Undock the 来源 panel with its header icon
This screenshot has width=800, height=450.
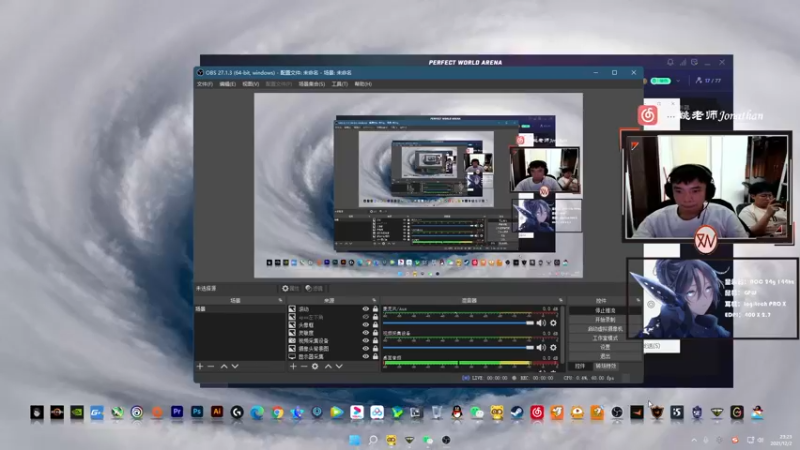pyautogui.click(x=374, y=301)
